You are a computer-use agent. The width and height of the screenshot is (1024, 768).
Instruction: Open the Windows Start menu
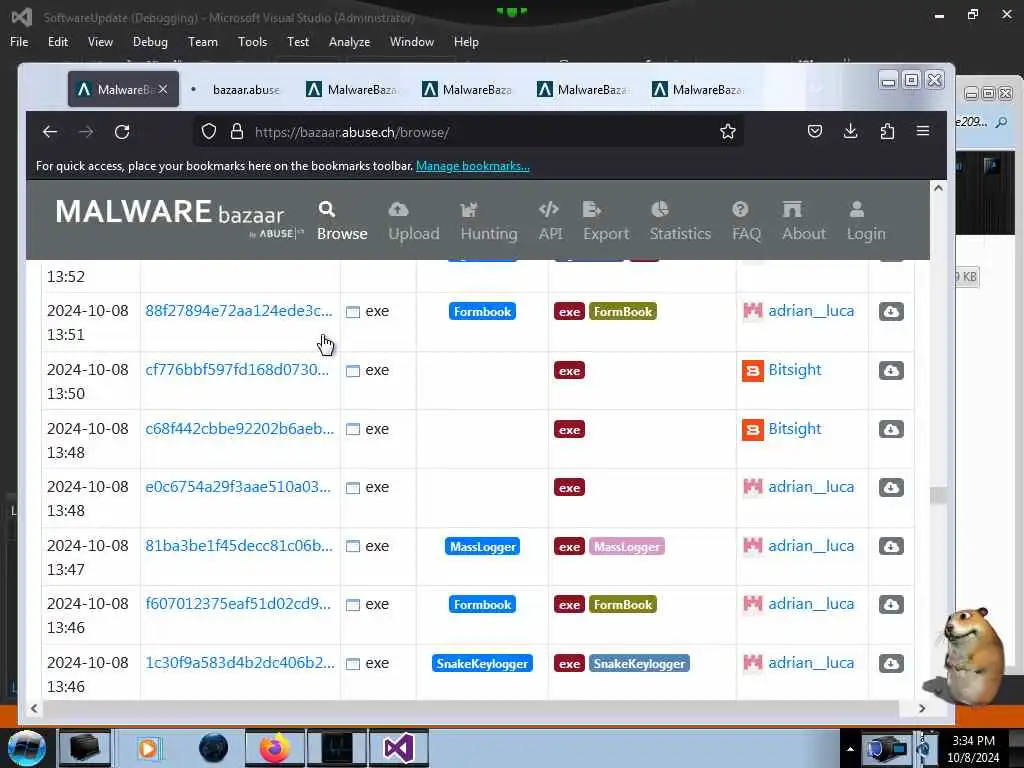pos(27,748)
